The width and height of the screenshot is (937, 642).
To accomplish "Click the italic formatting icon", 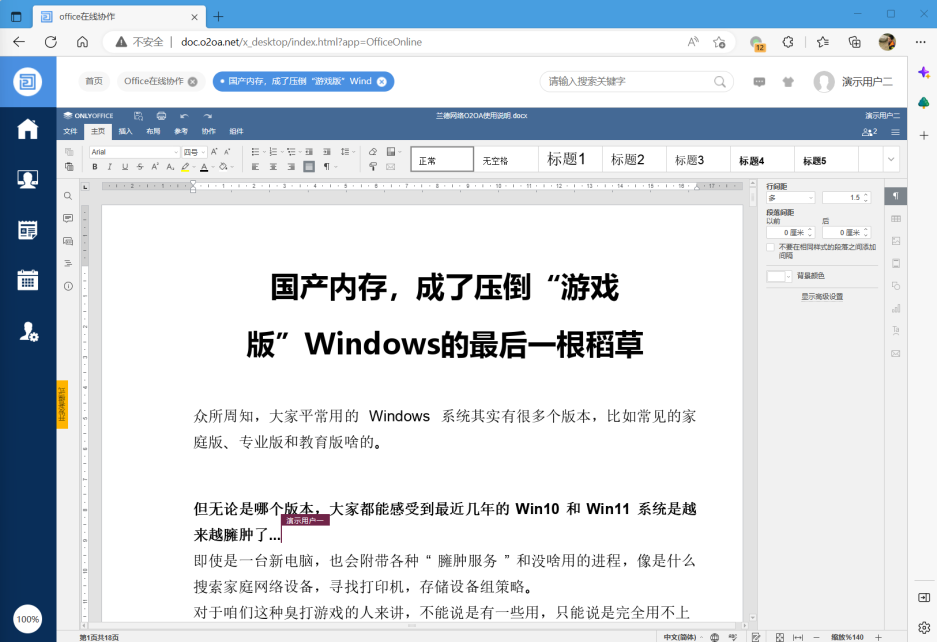I will pyautogui.click(x=110, y=167).
